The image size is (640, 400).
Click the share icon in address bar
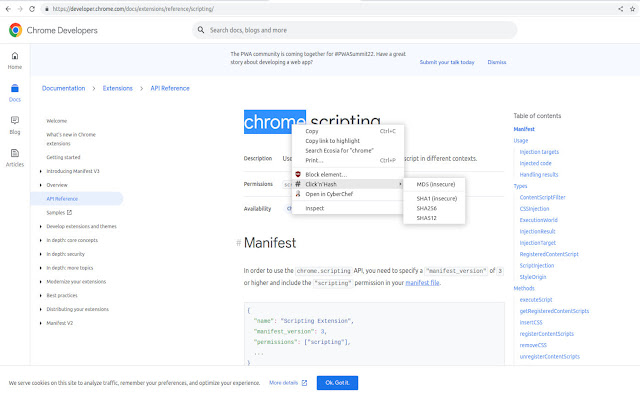[620, 9]
